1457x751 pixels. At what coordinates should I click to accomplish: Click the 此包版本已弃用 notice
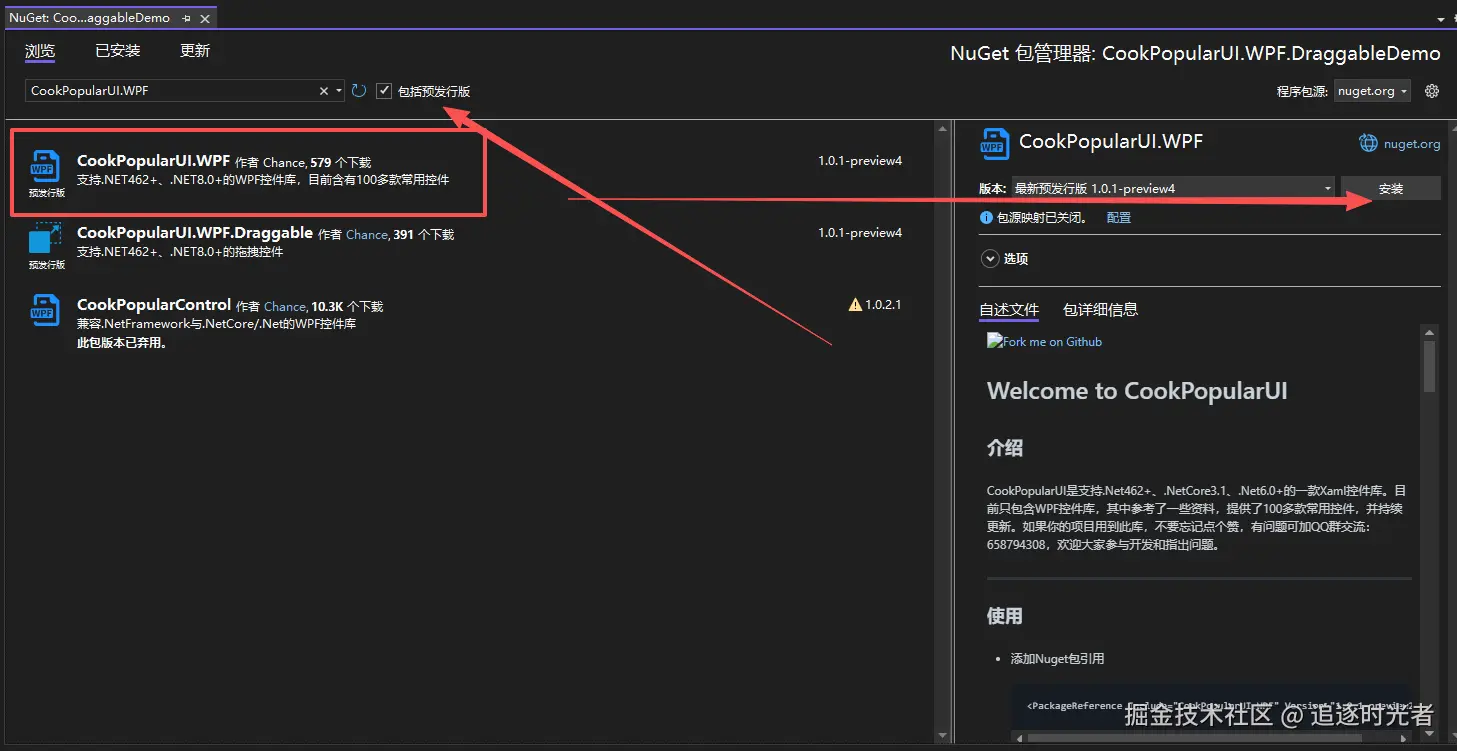tap(122, 343)
